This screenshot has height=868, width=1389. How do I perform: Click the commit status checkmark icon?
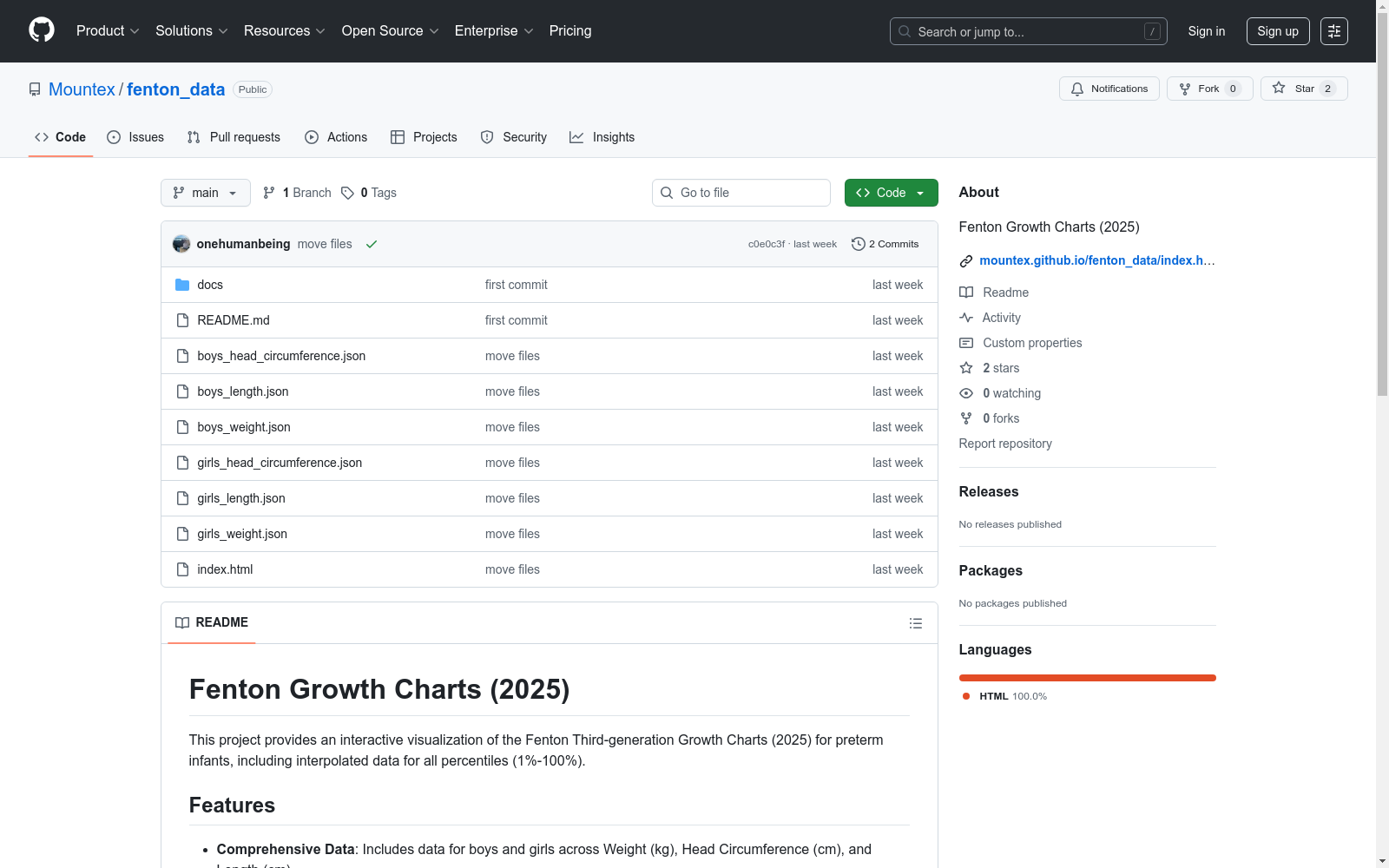(x=372, y=244)
